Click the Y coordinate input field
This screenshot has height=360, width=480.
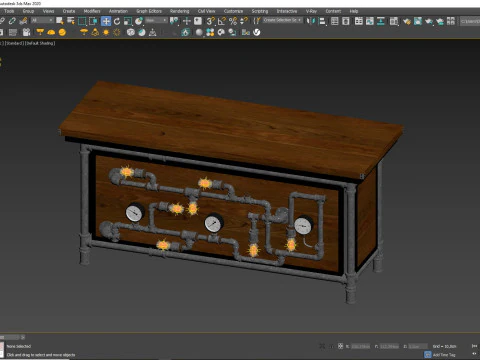(x=389, y=346)
